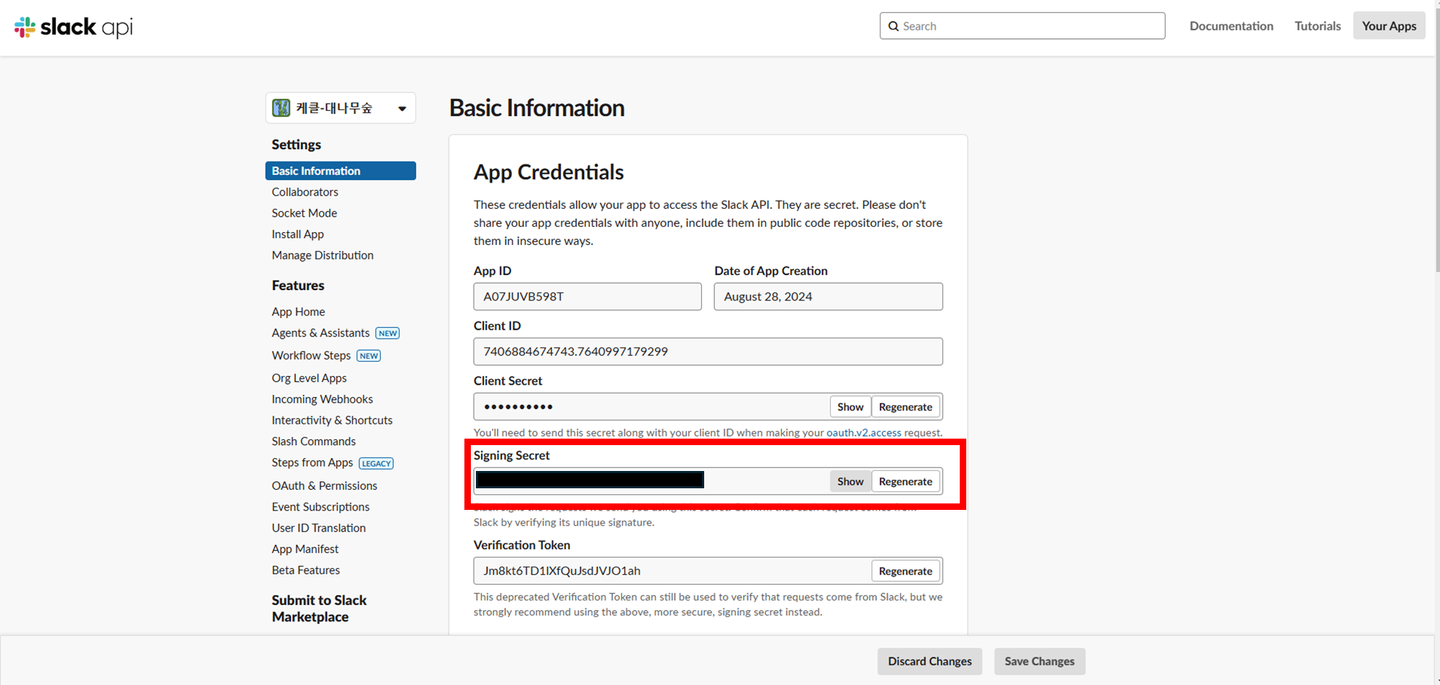
Task: Open Collaborators settings page
Action: tap(305, 192)
